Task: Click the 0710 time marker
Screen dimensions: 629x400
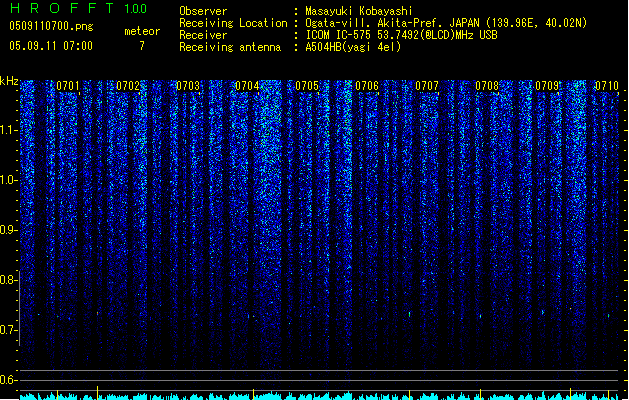Action: click(x=607, y=86)
